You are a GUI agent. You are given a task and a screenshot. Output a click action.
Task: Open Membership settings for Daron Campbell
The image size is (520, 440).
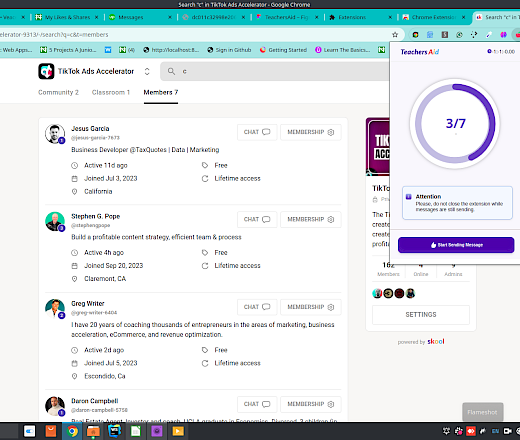tap(311, 404)
